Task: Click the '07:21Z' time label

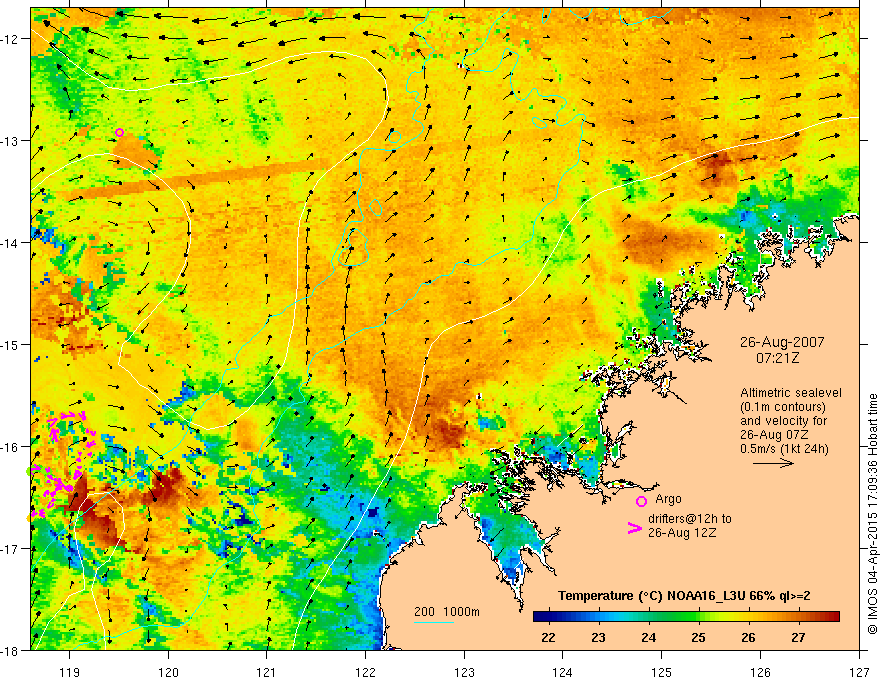Action: point(777,358)
